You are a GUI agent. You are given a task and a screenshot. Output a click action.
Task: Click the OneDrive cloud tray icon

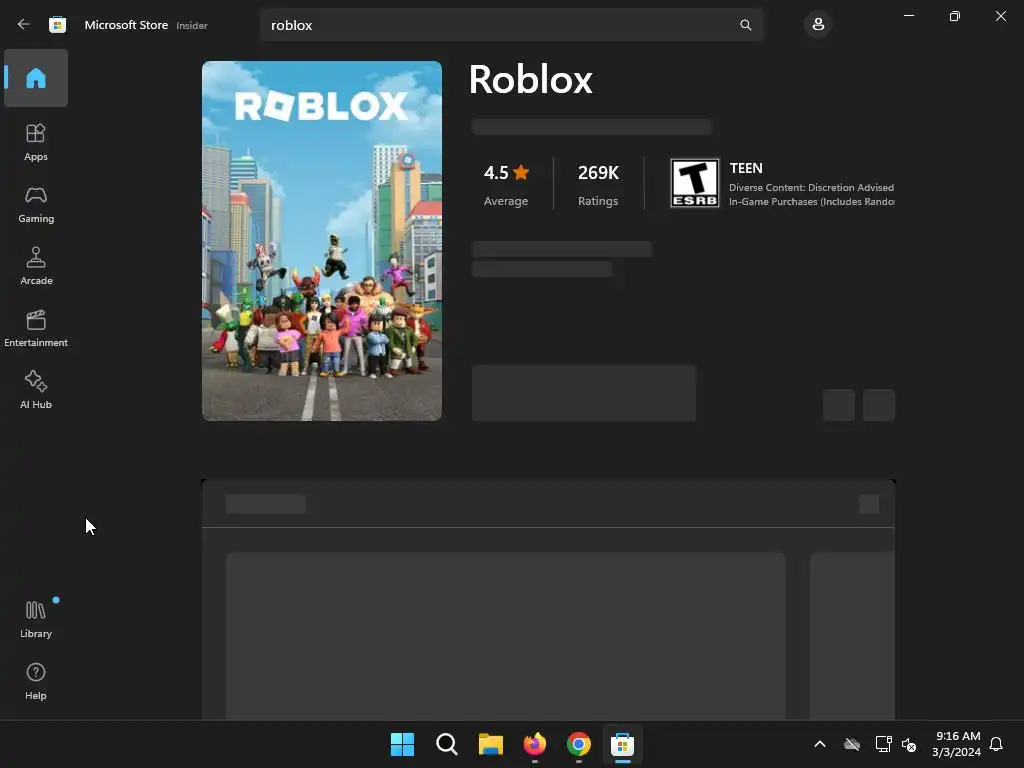[852, 744]
